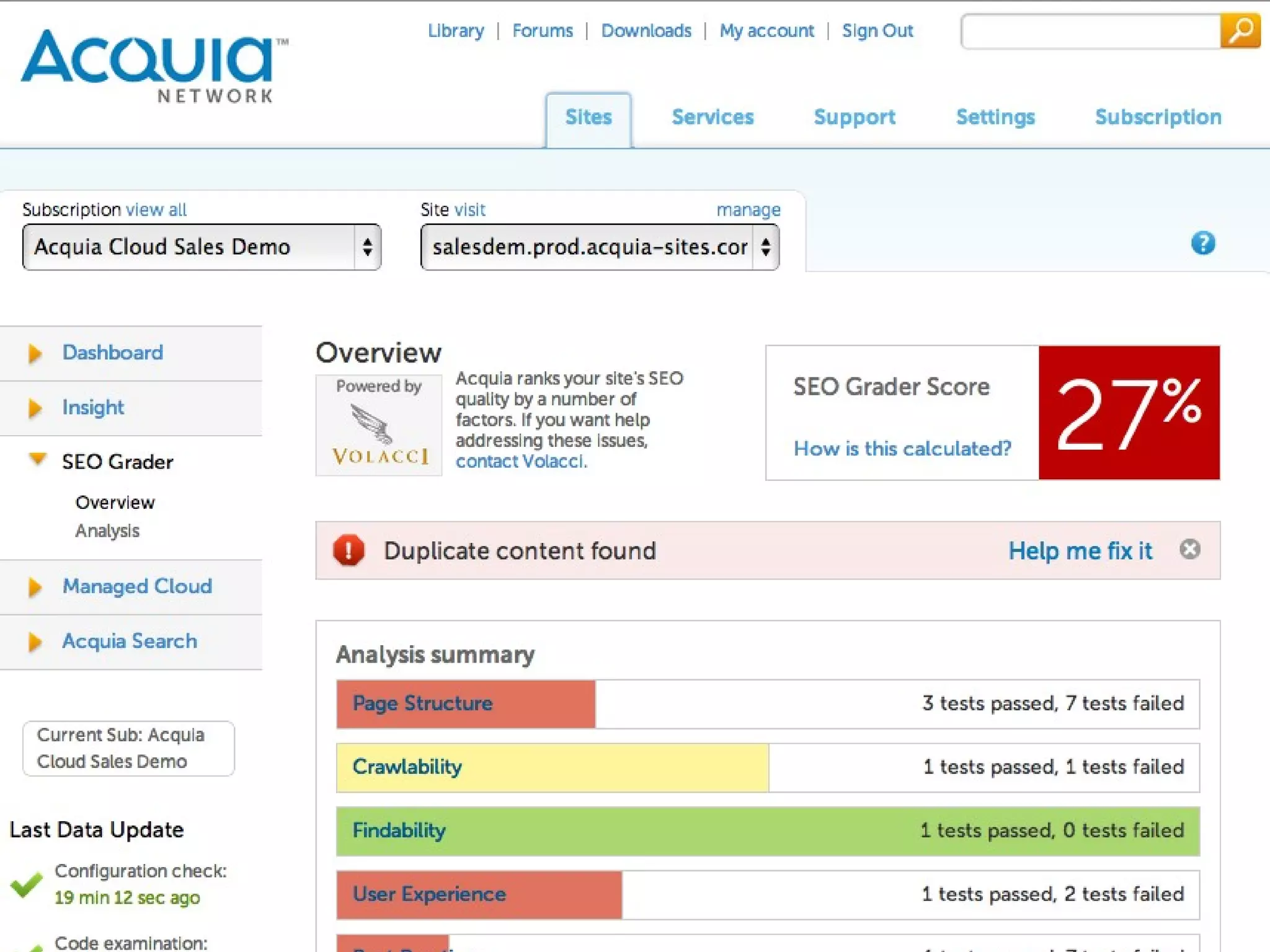Open the Site selection dropdown
The width and height of the screenshot is (1270, 952).
point(599,247)
